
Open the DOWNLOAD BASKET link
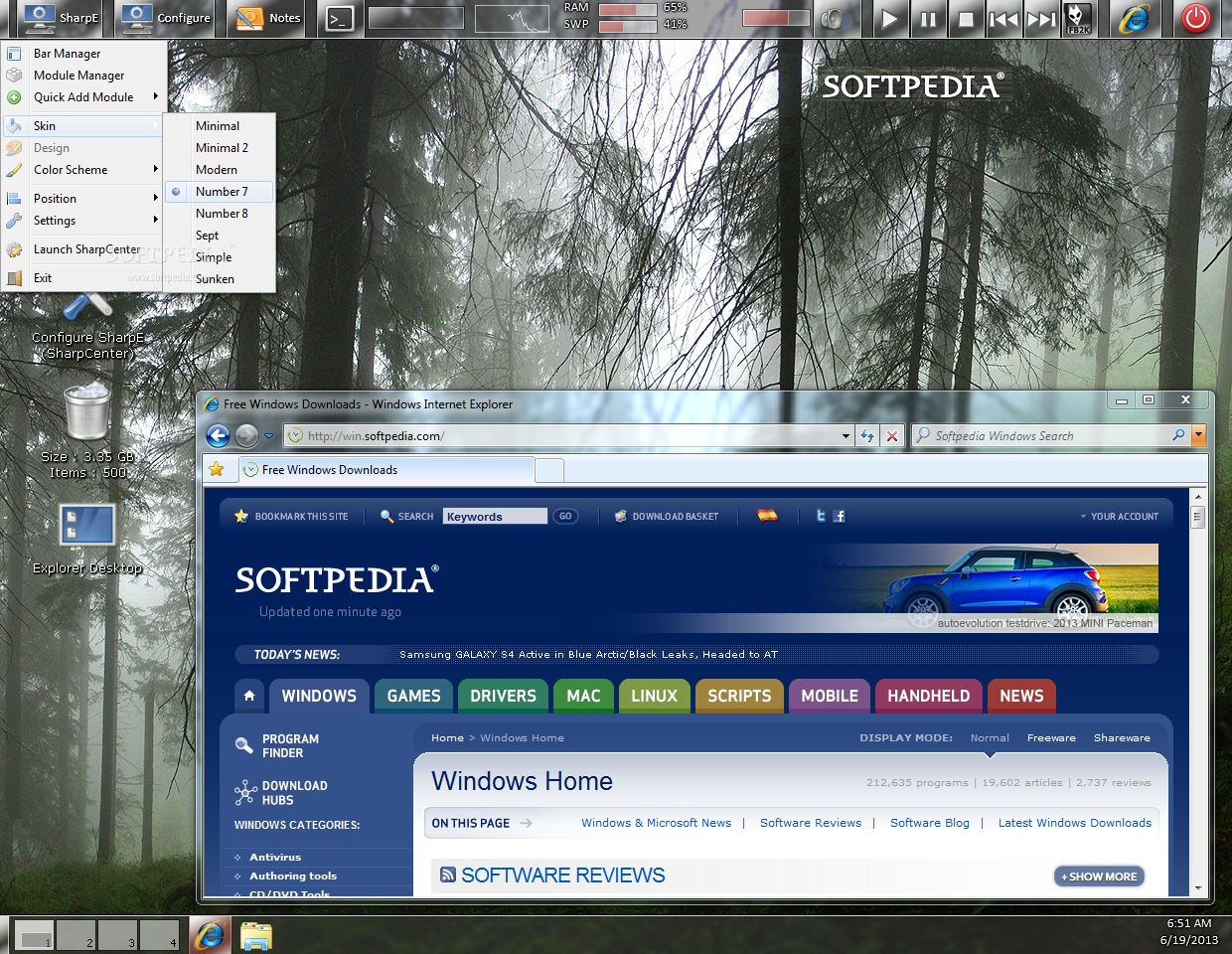pyautogui.click(x=667, y=517)
